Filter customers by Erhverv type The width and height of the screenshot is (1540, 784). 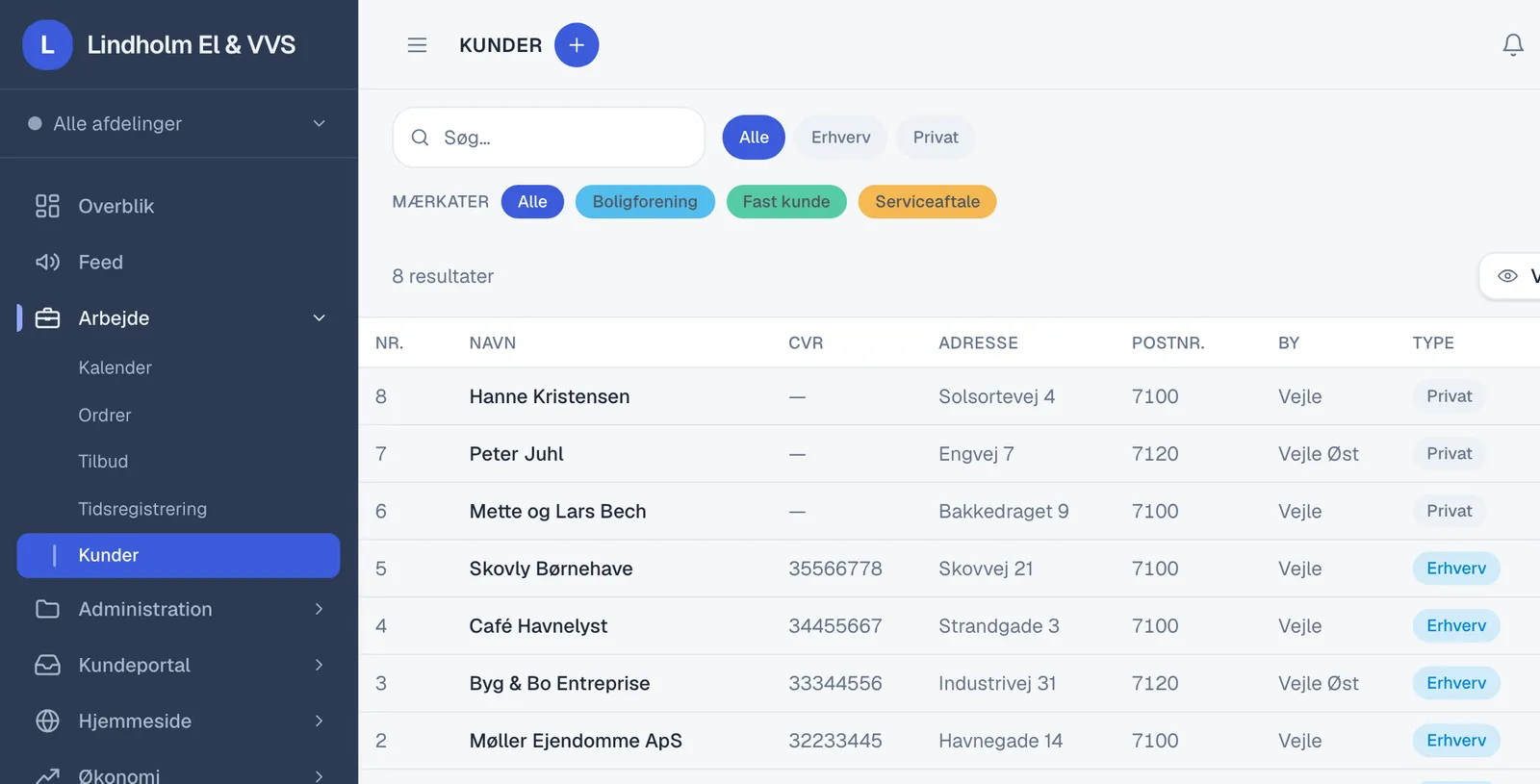(840, 138)
